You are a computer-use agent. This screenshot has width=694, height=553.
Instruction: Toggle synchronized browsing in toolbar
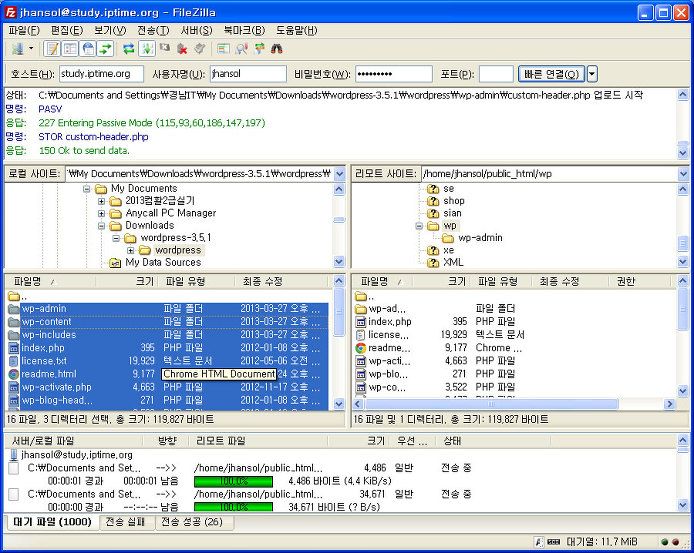pos(259,49)
